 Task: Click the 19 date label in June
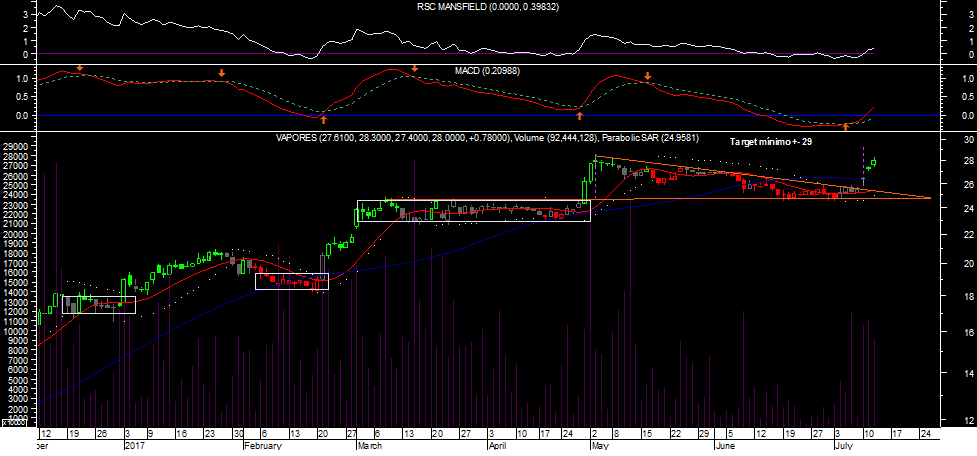[x=789, y=434]
